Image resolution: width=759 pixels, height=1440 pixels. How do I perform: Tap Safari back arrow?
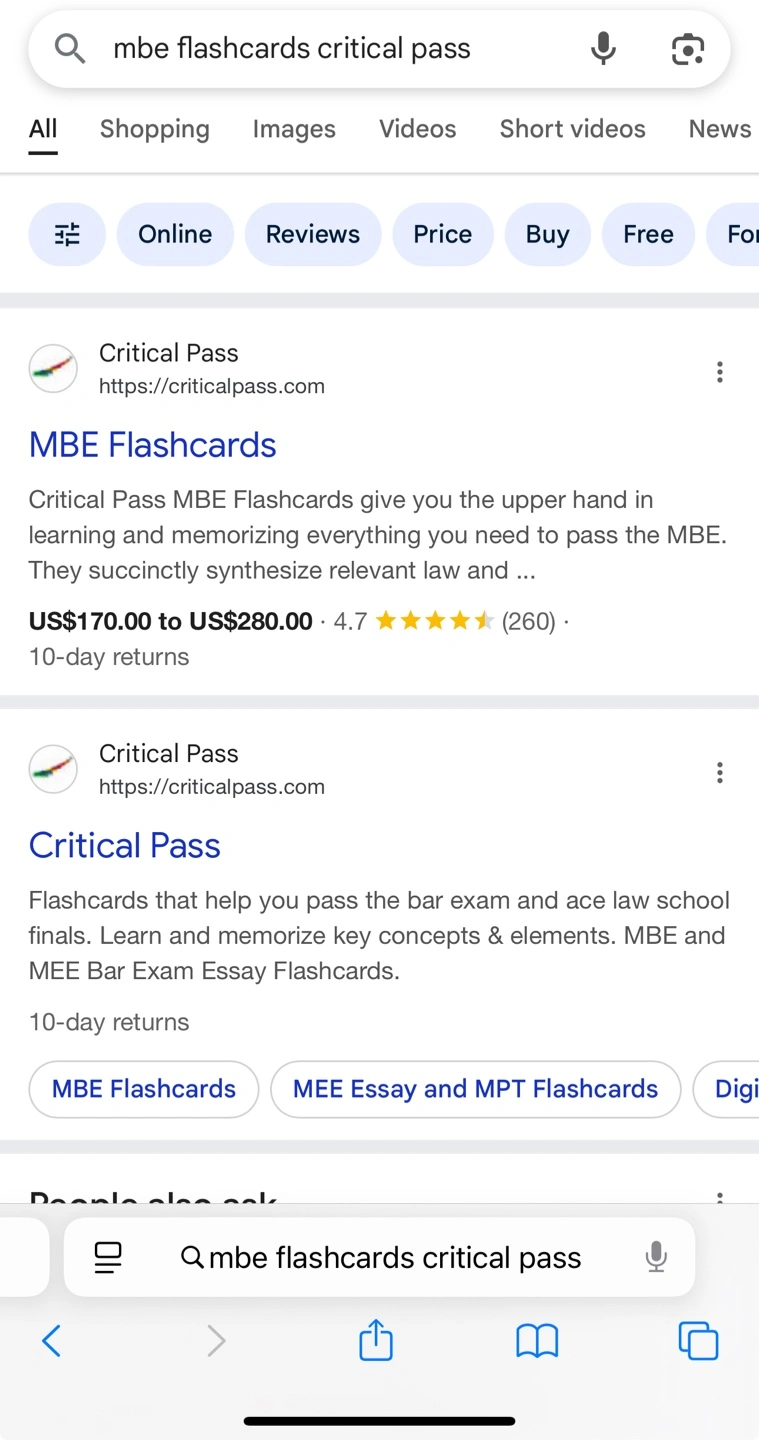(x=51, y=1340)
